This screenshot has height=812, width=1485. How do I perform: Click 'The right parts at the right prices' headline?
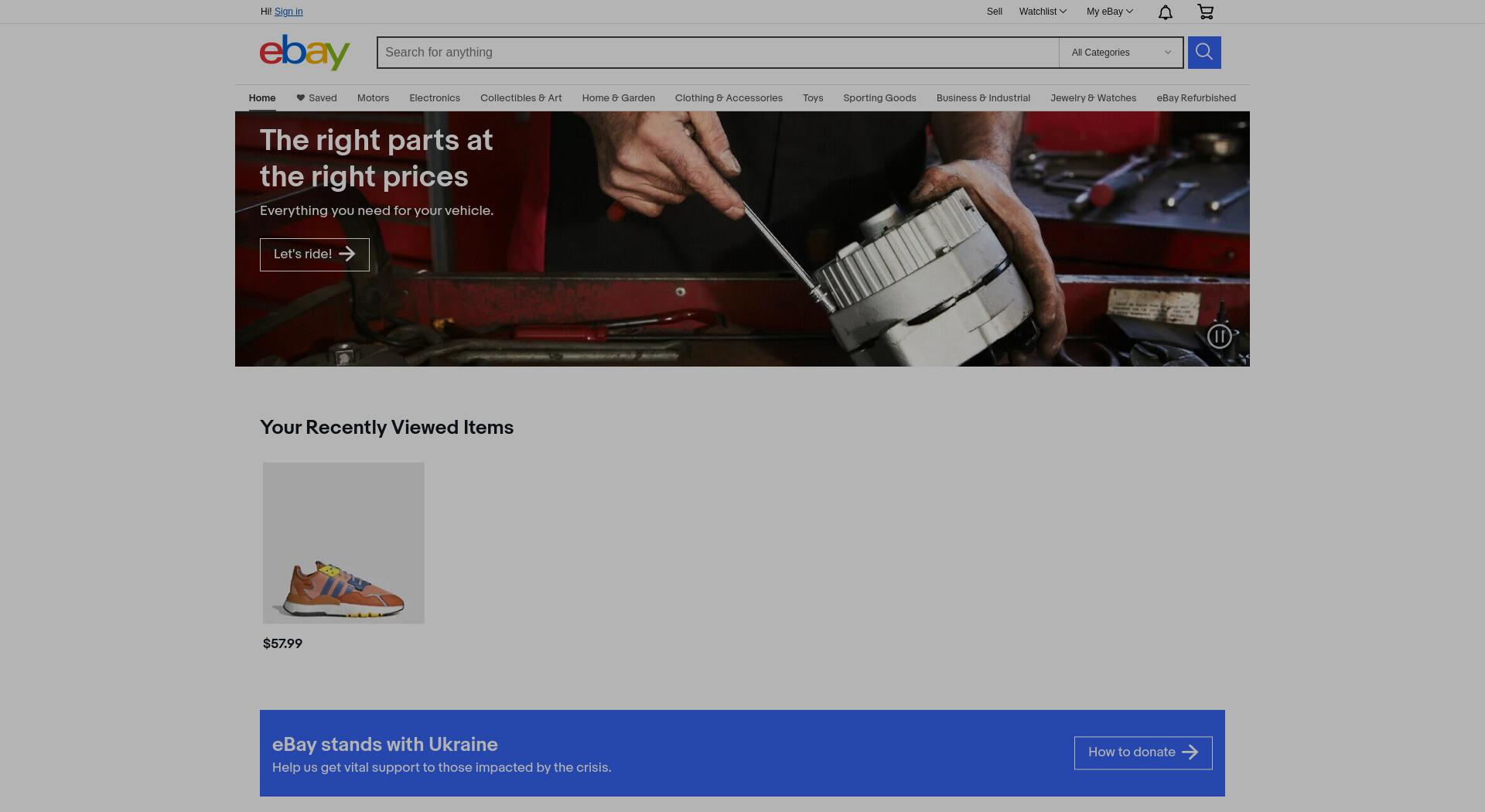point(376,159)
